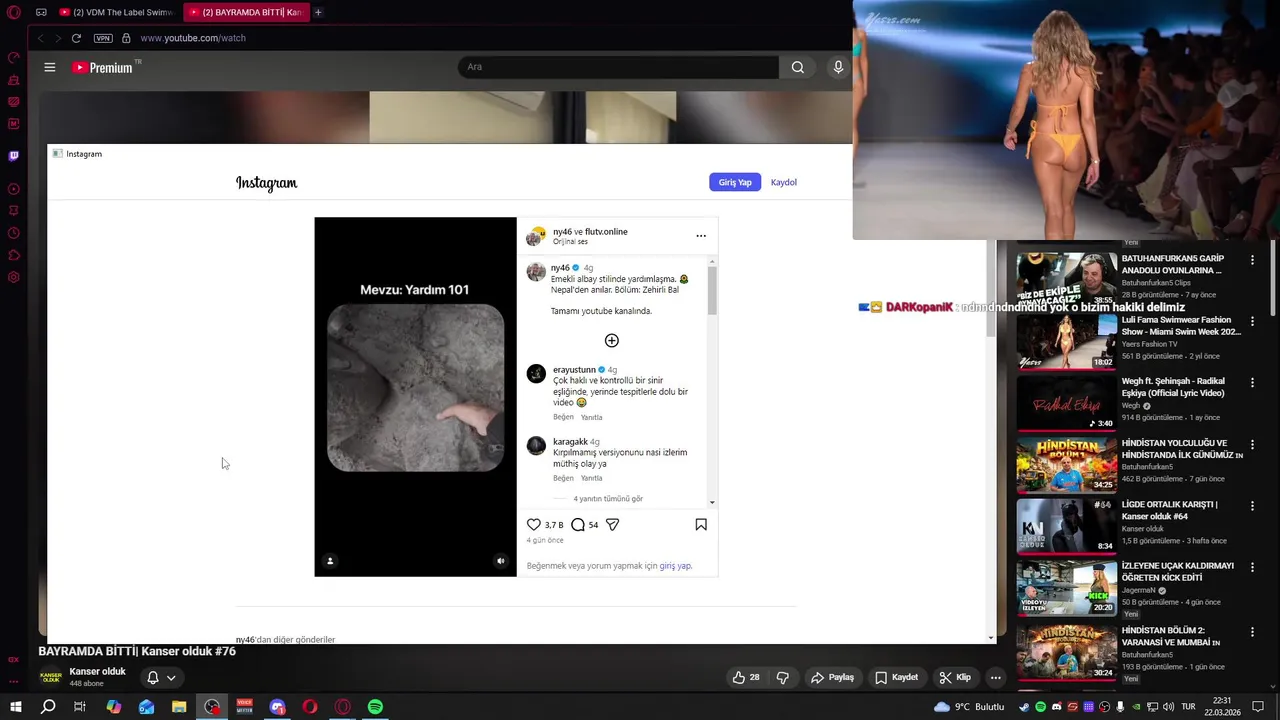Open Windows Start menu
This screenshot has height=720, width=1280.
(x=14, y=707)
